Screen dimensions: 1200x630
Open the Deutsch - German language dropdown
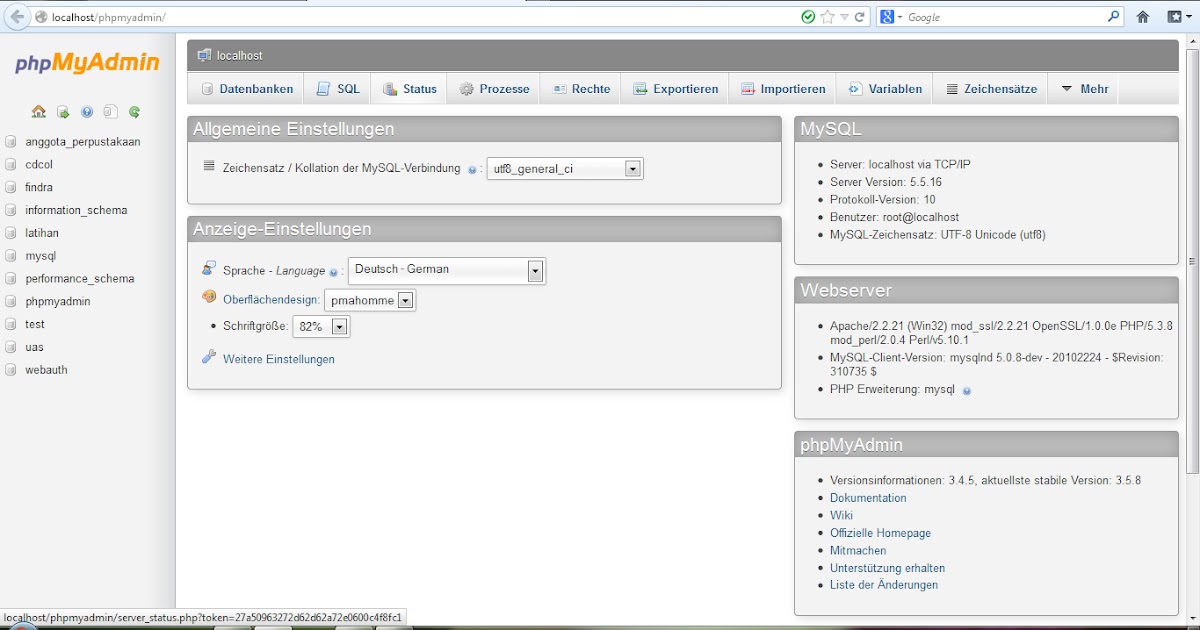(x=534, y=270)
